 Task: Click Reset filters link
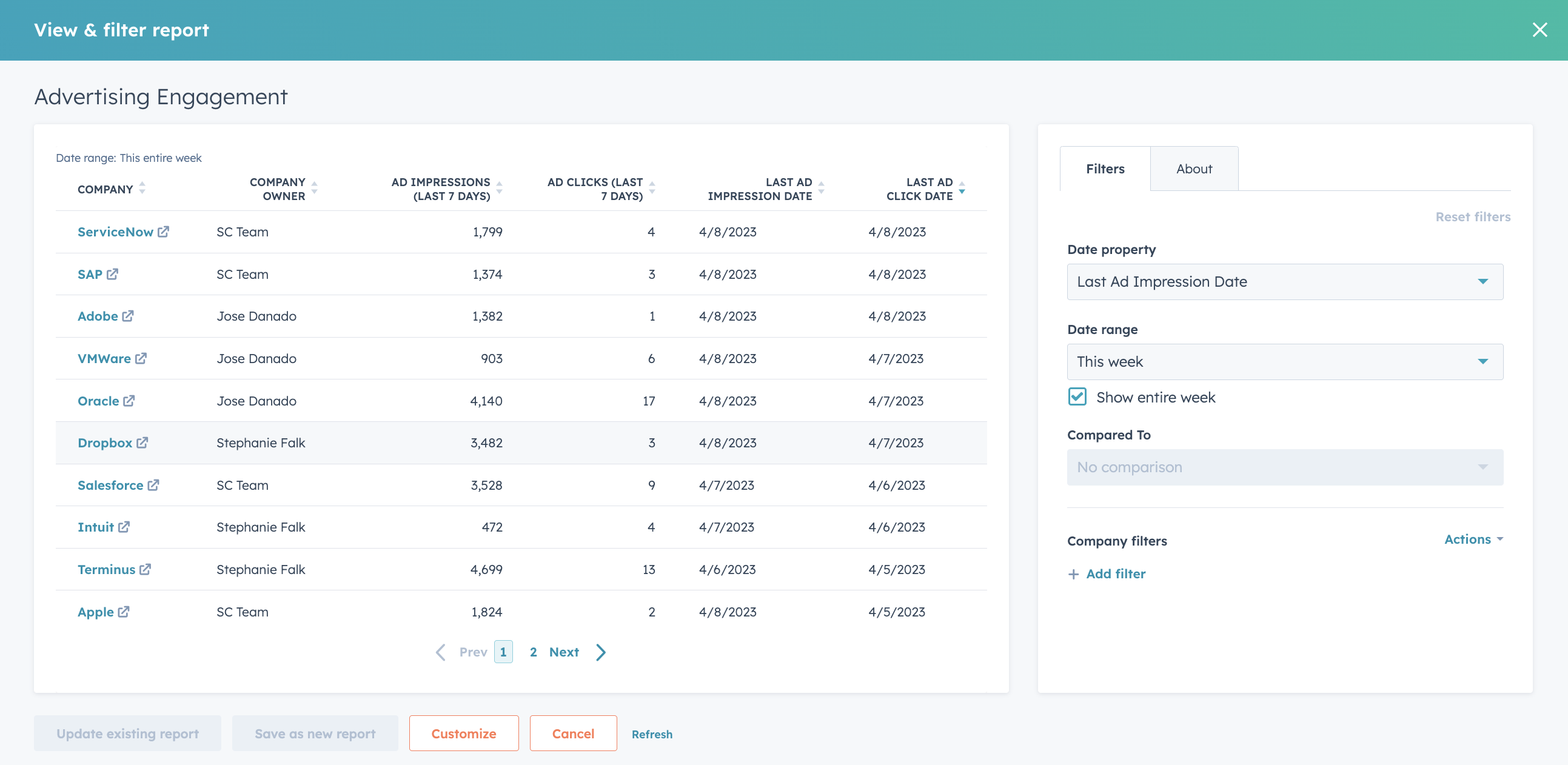pyautogui.click(x=1472, y=217)
